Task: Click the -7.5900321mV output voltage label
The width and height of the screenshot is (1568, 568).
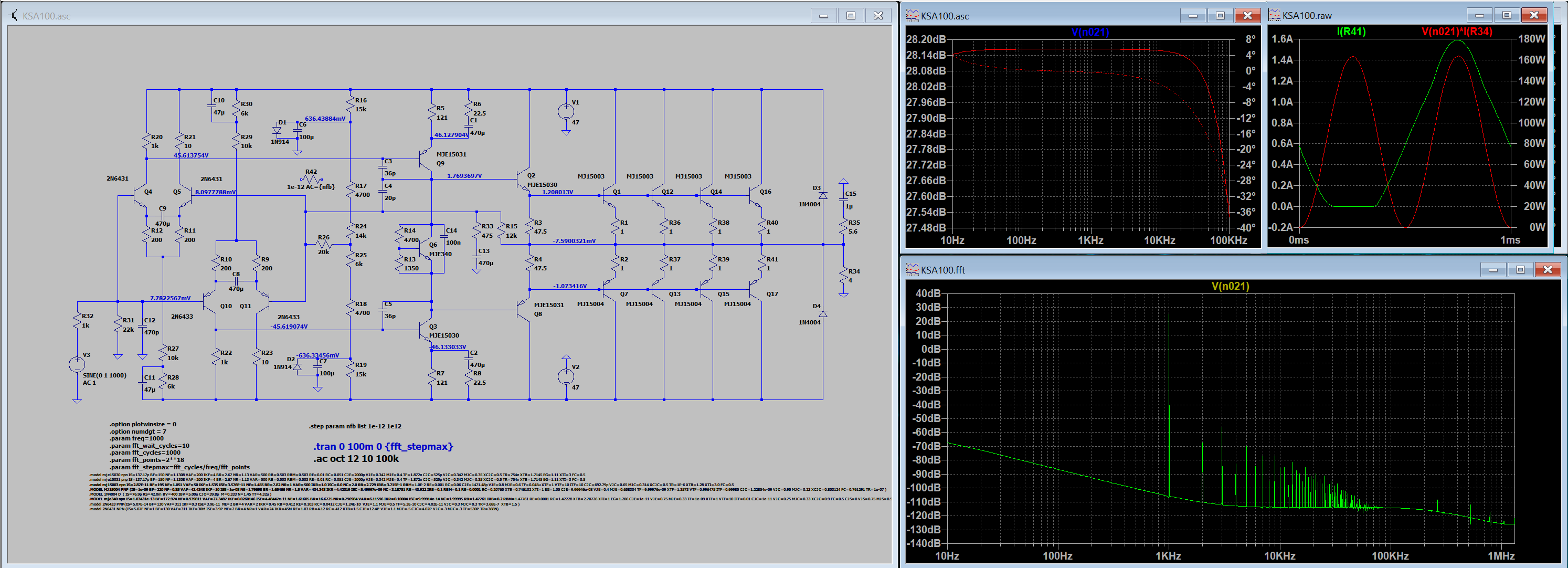Action: click(574, 240)
